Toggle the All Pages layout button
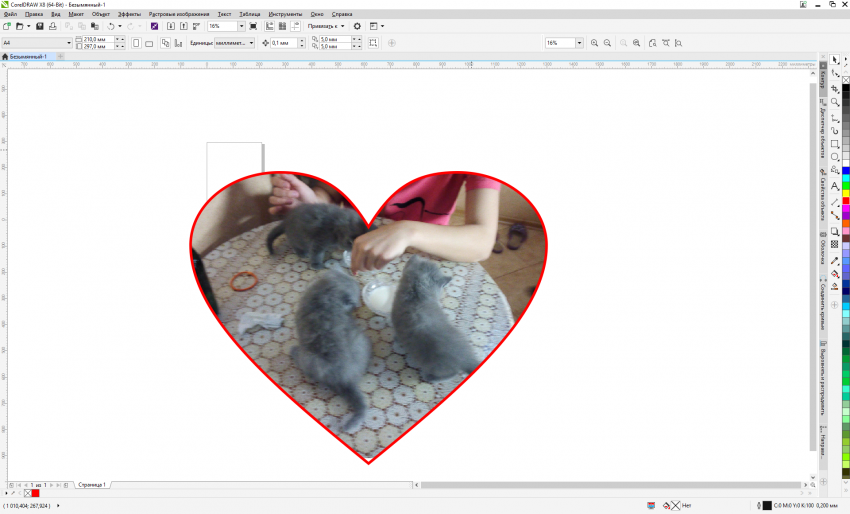 (165, 43)
